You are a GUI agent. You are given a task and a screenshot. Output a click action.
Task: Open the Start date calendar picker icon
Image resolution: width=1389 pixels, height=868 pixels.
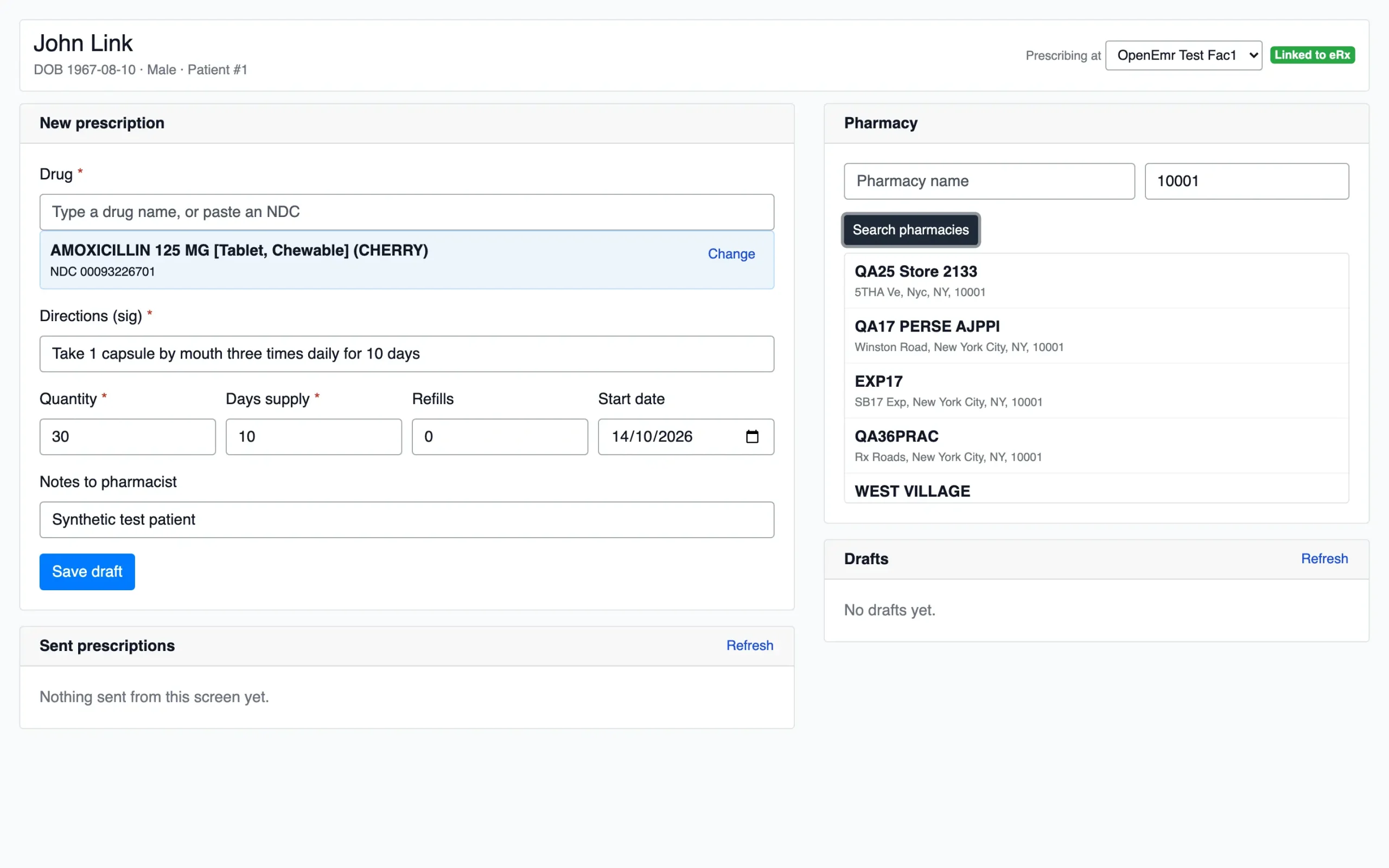(x=752, y=436)
